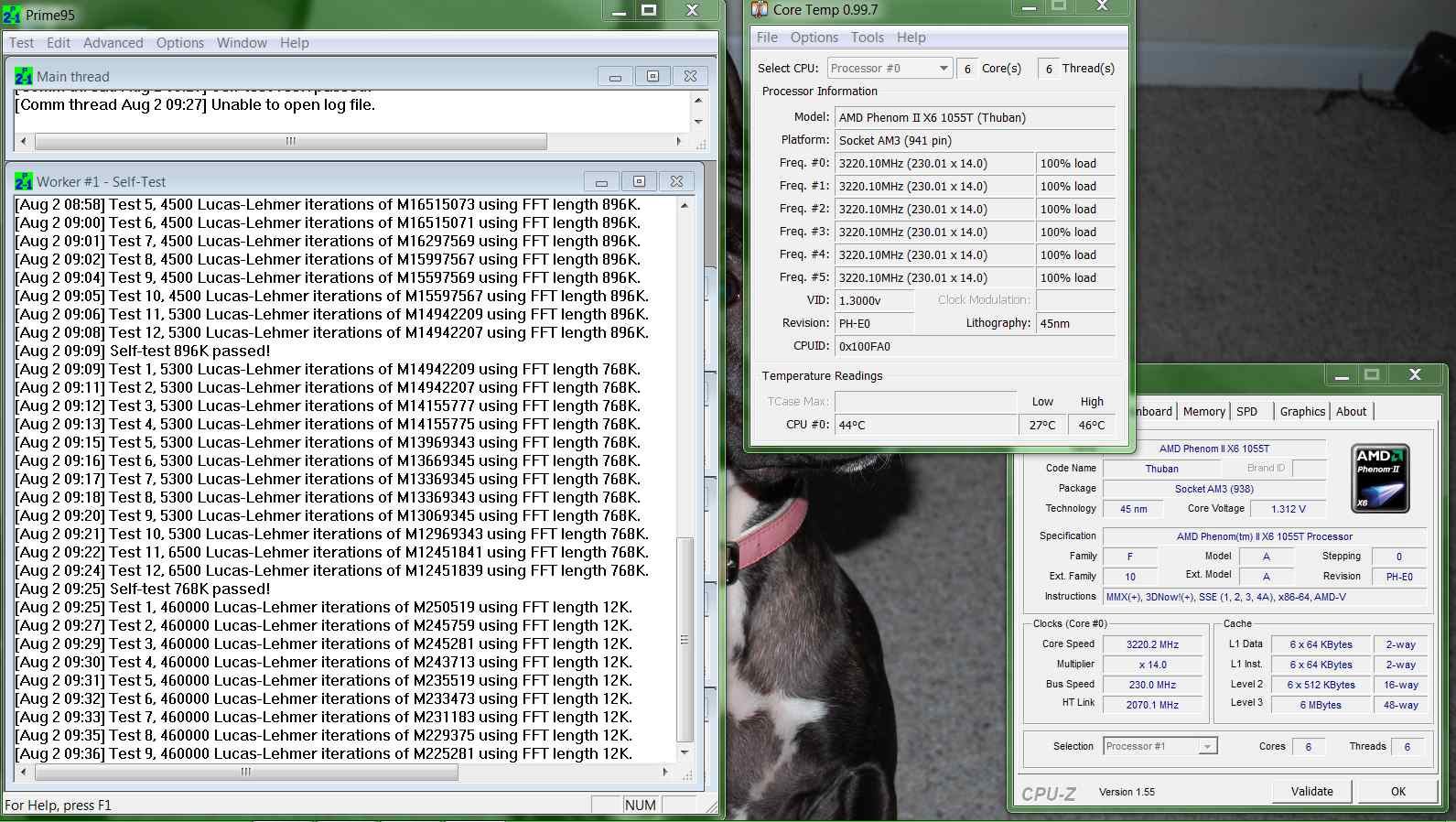
Task: Click the Worker #1 log scroll-down arrow
Action: point(685,752)
